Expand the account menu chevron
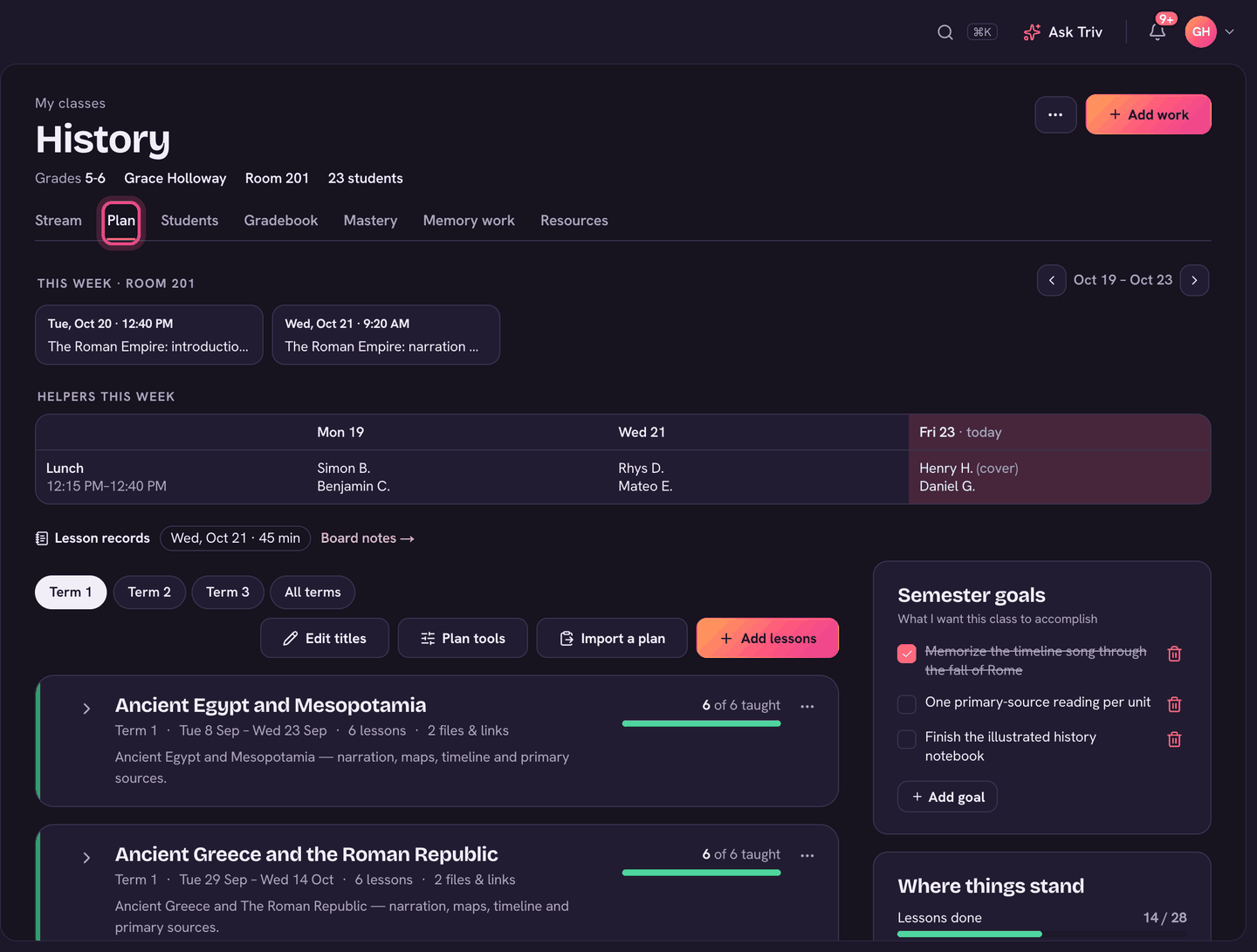1257x952 pixels. pyautogui.click(x=1230, y=32)
